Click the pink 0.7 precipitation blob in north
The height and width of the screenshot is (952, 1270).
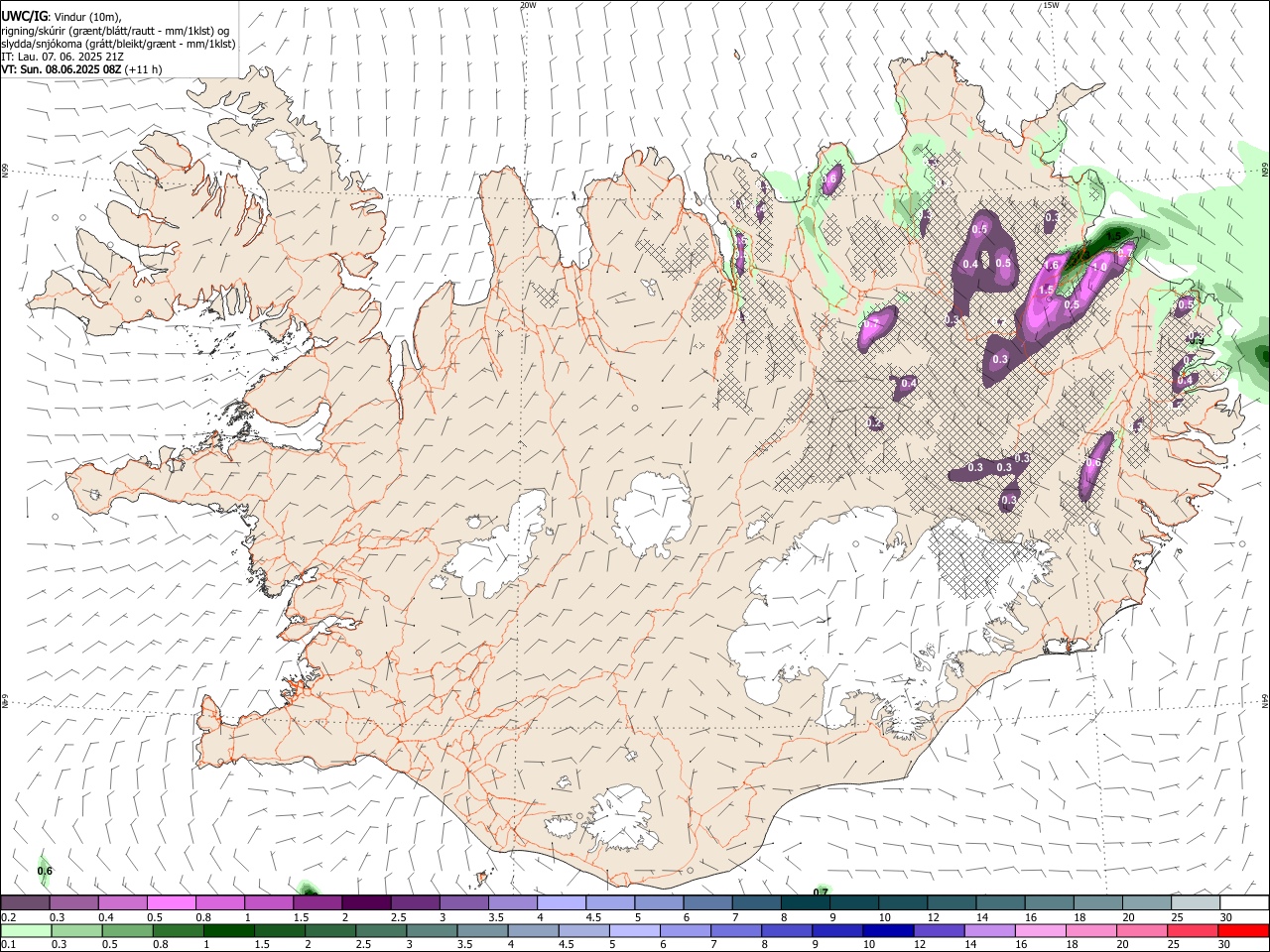click(x=877, y=327)
